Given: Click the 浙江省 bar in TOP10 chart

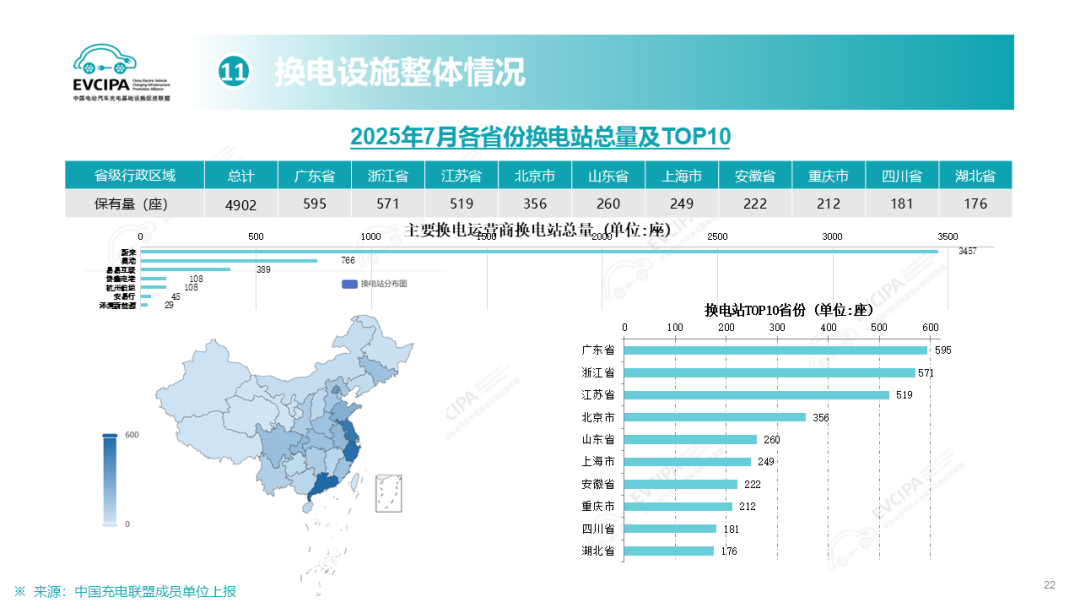Looking at the screenshot, I should 769,372.
